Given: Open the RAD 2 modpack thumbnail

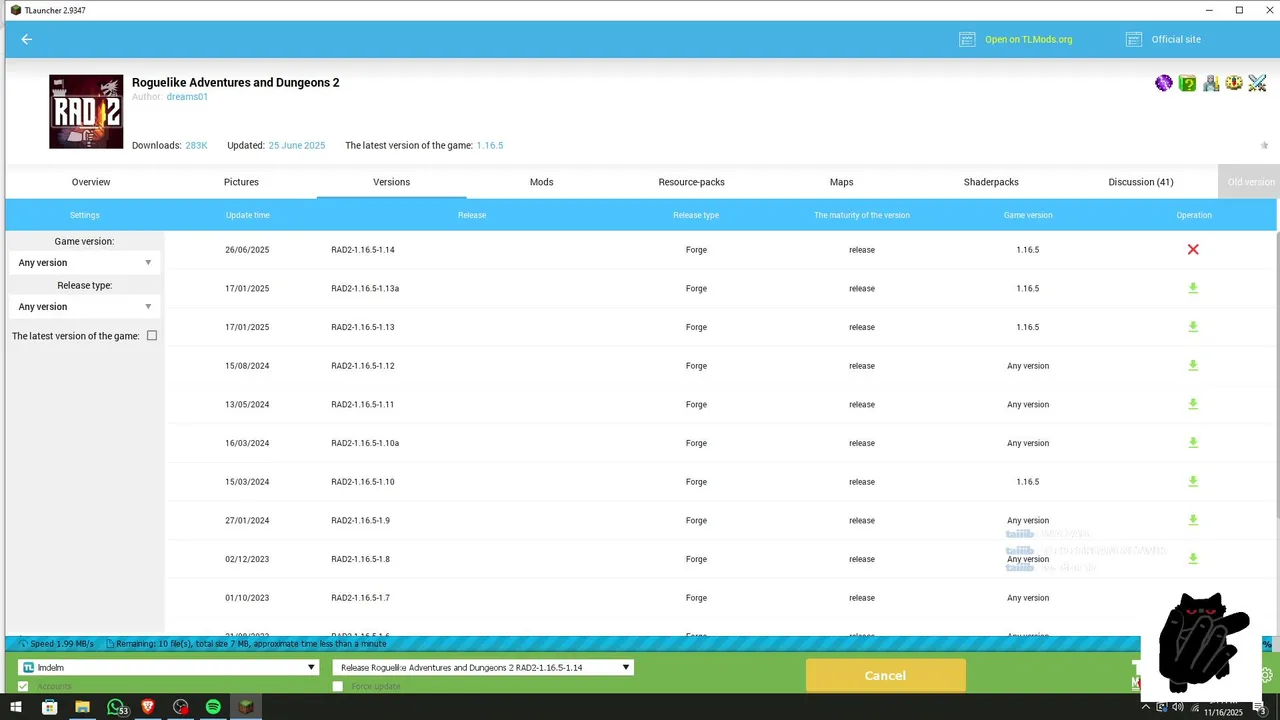Looking at the screenshot, I should coord(86,112).
